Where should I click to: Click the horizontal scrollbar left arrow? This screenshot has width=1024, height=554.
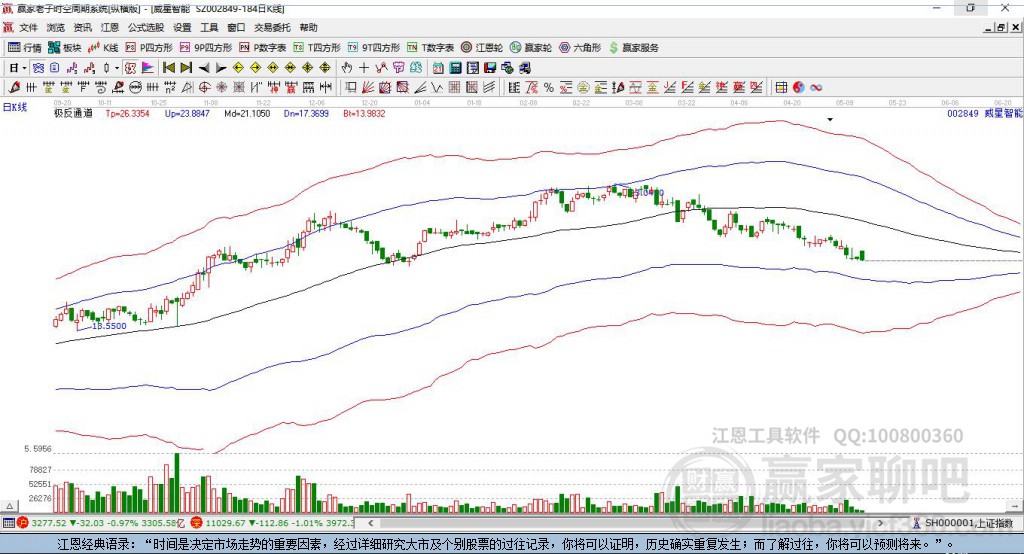point(370,523)
